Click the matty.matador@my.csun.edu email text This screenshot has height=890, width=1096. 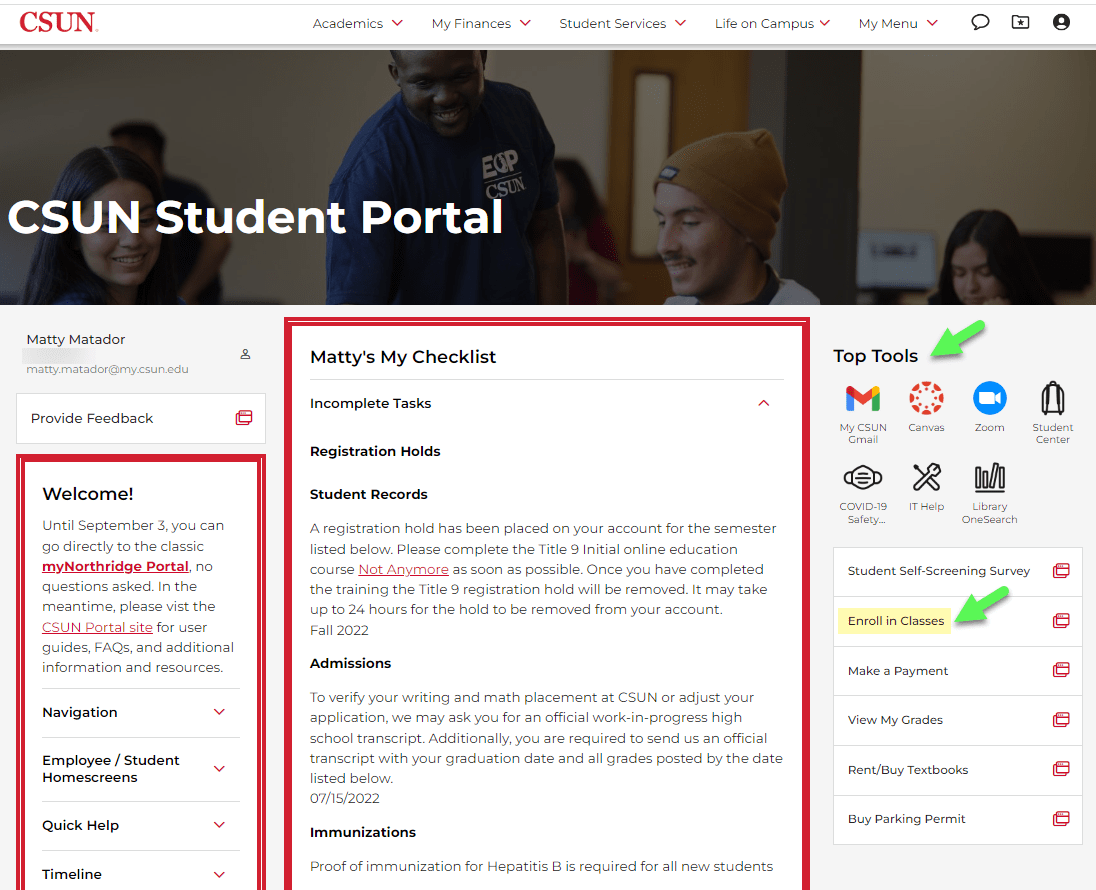(x=108, y=369)
